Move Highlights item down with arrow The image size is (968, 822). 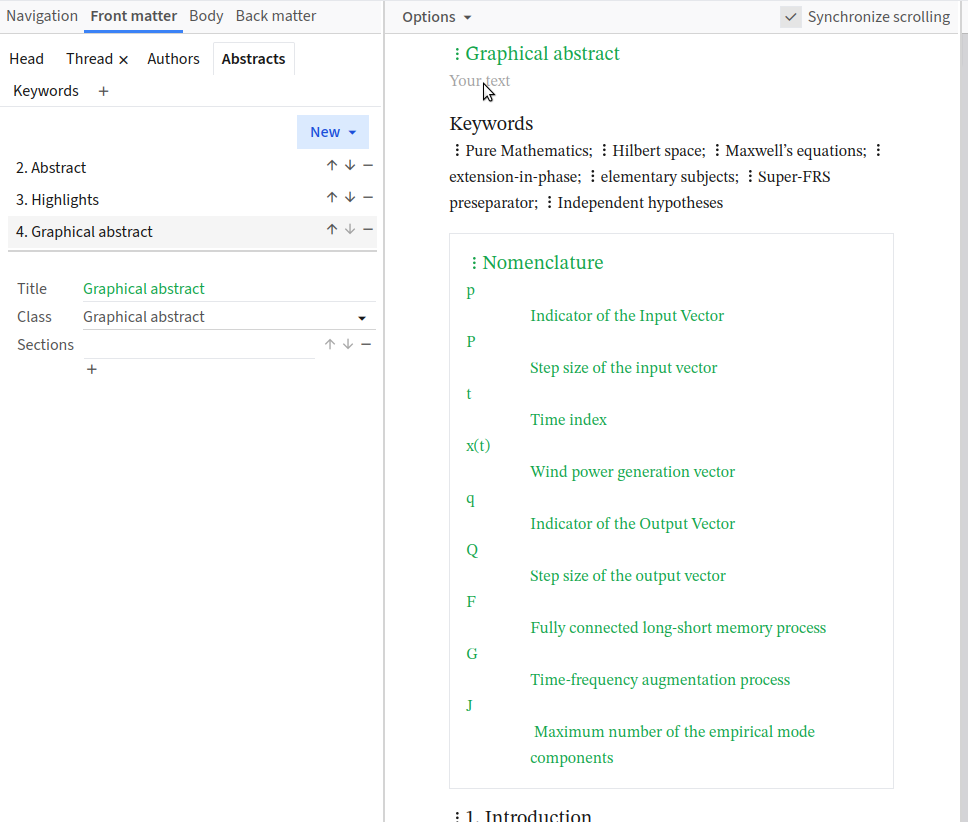pyautogui.click(x=350, y=198)
